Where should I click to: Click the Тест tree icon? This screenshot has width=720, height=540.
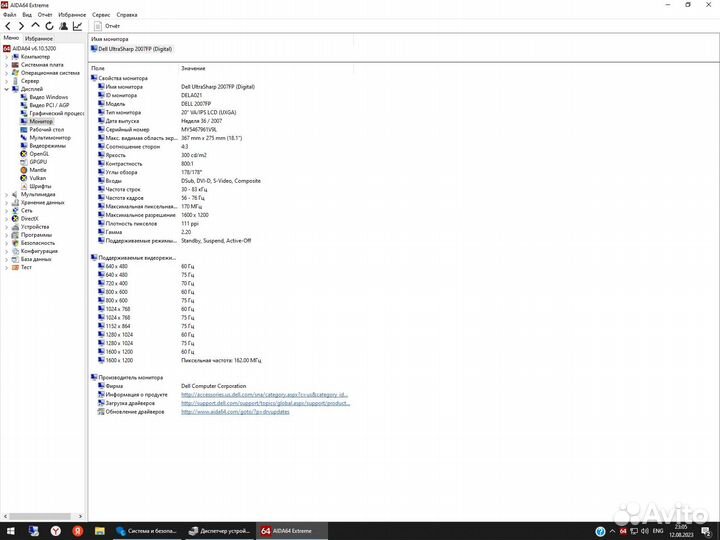15,267
